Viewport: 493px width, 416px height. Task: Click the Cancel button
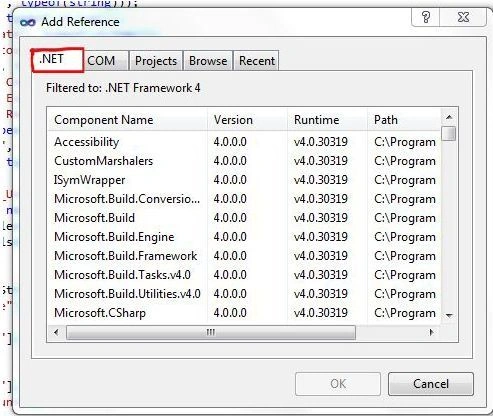click(x=431, y=384)
